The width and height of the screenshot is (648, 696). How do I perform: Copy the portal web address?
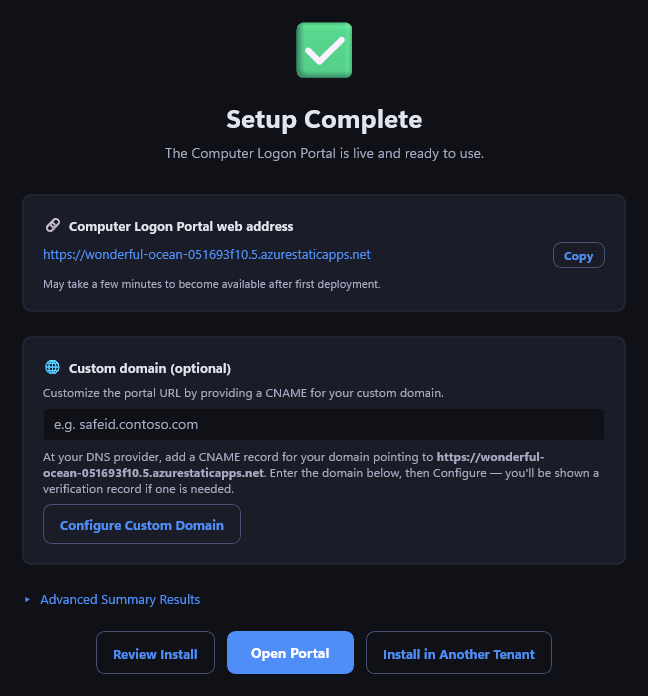coord(578,255)
